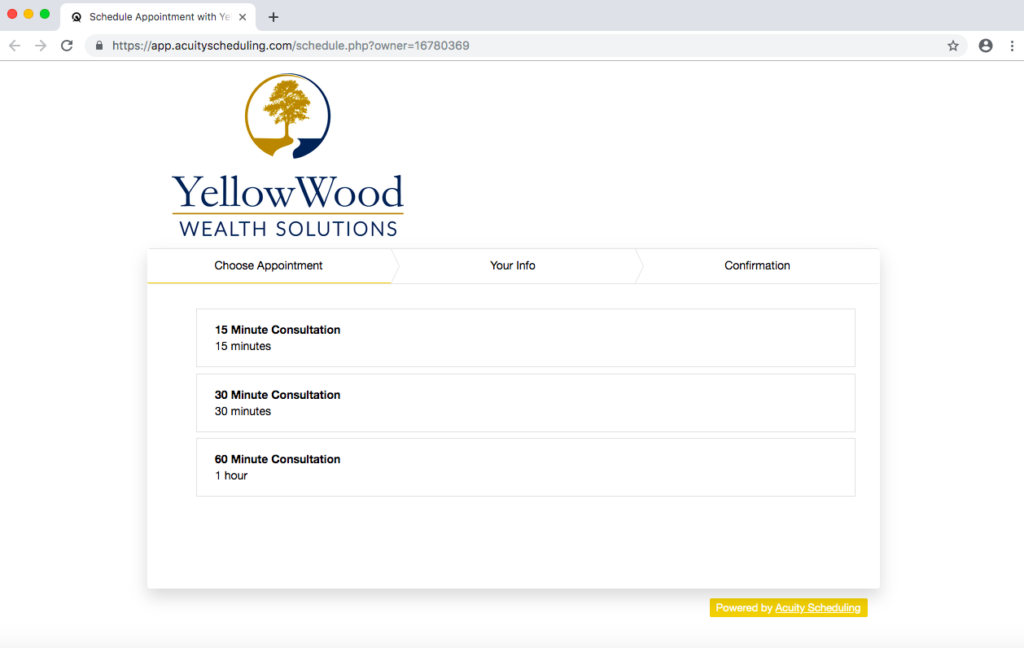Open the Acuity Scheduling link
Viewport: 1024px width, 648px height.
coord(817,608)
